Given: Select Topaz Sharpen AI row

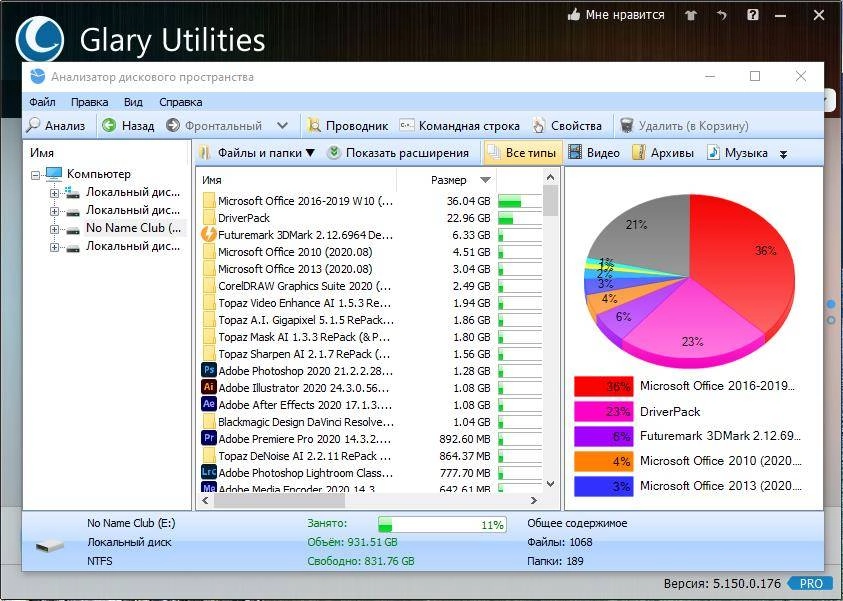Looking at the screenshot, I should (371, 354).
